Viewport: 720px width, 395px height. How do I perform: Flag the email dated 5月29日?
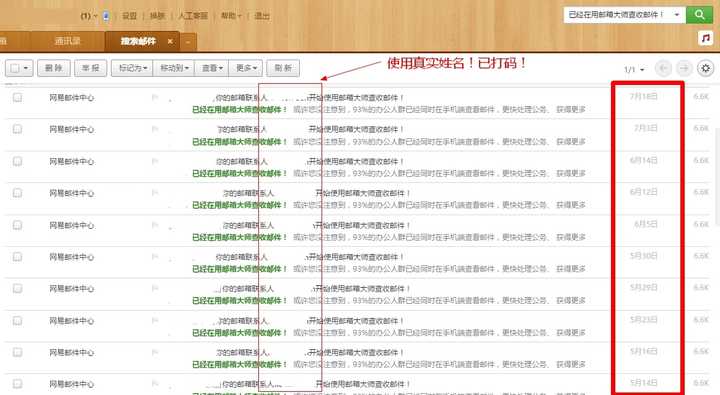(155, 288)
